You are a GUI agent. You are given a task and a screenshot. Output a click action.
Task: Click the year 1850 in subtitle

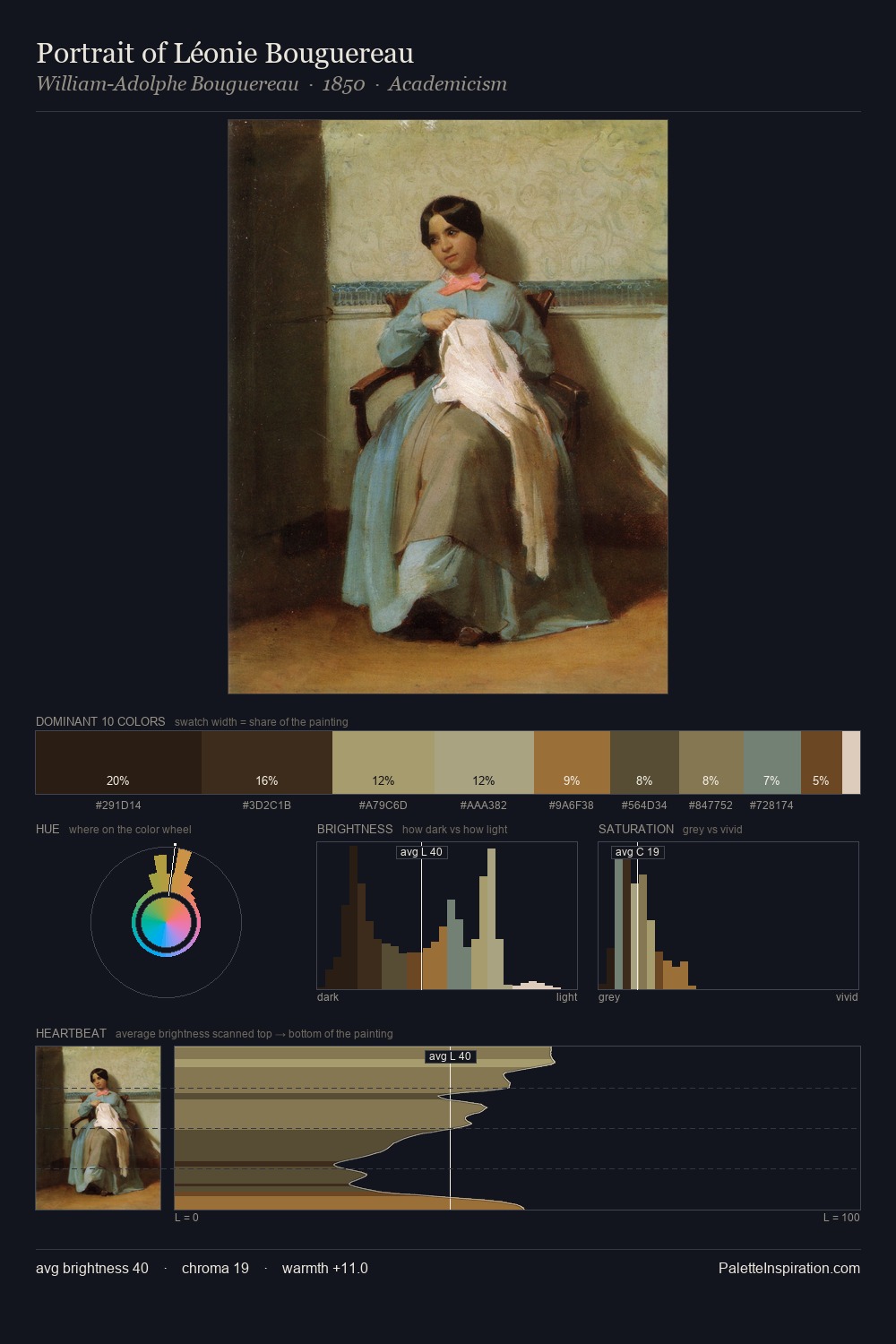(x=343, y=84)
